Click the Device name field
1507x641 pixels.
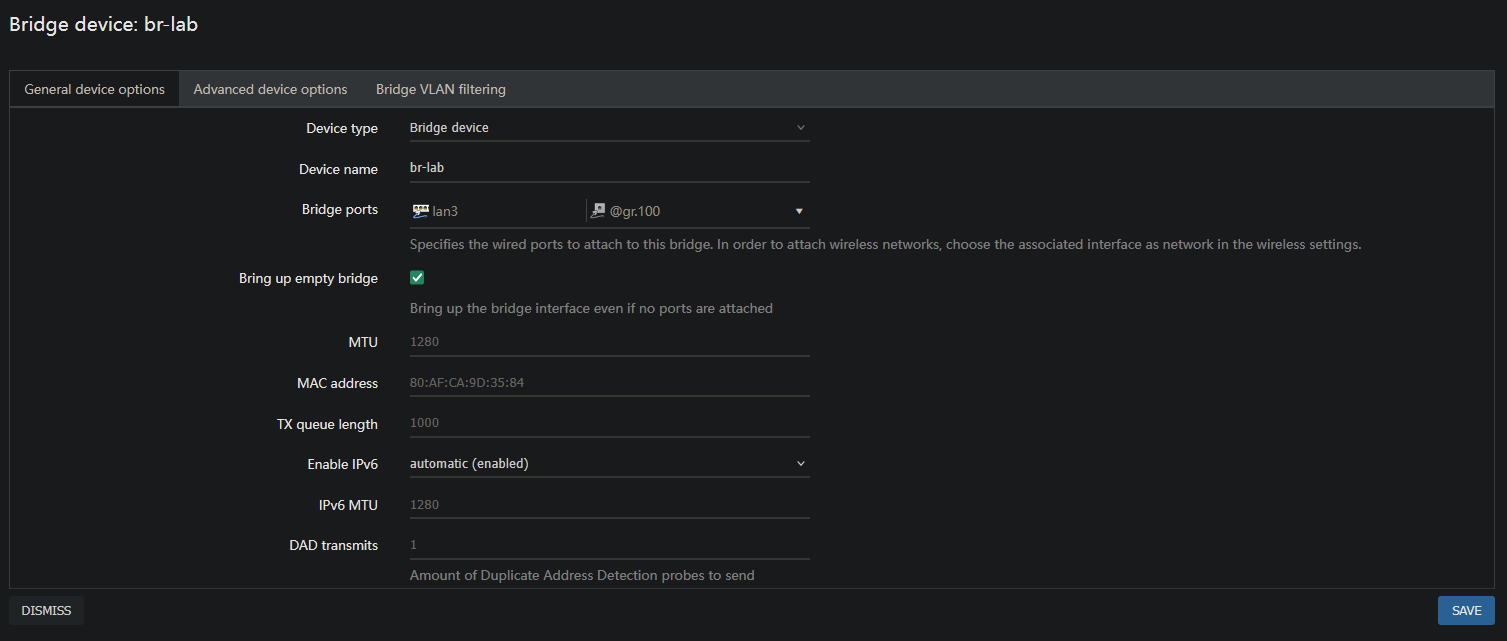click(x=609, y=169)
